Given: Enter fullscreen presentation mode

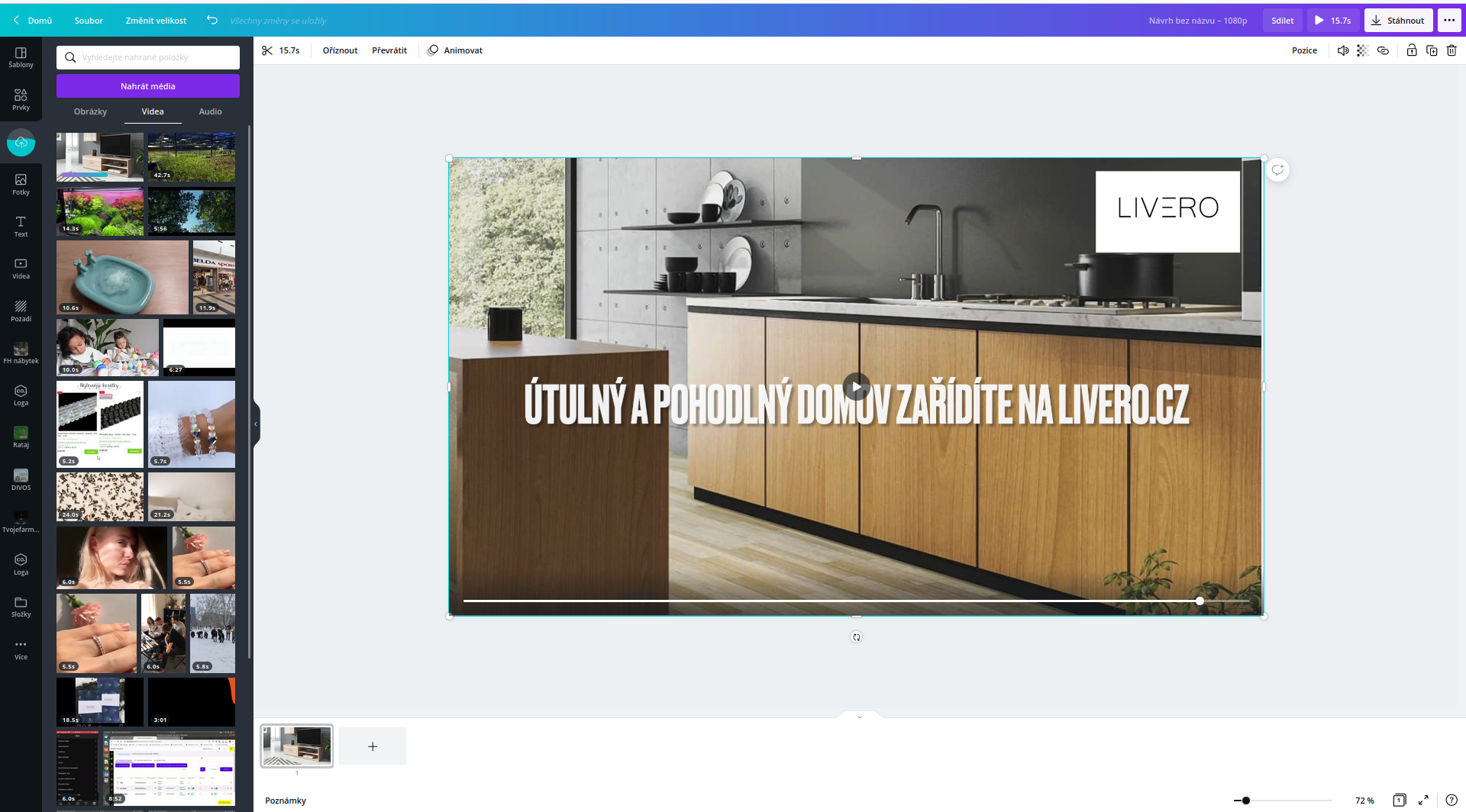Looking at the screenshot, I should (x=1423, y=800).
